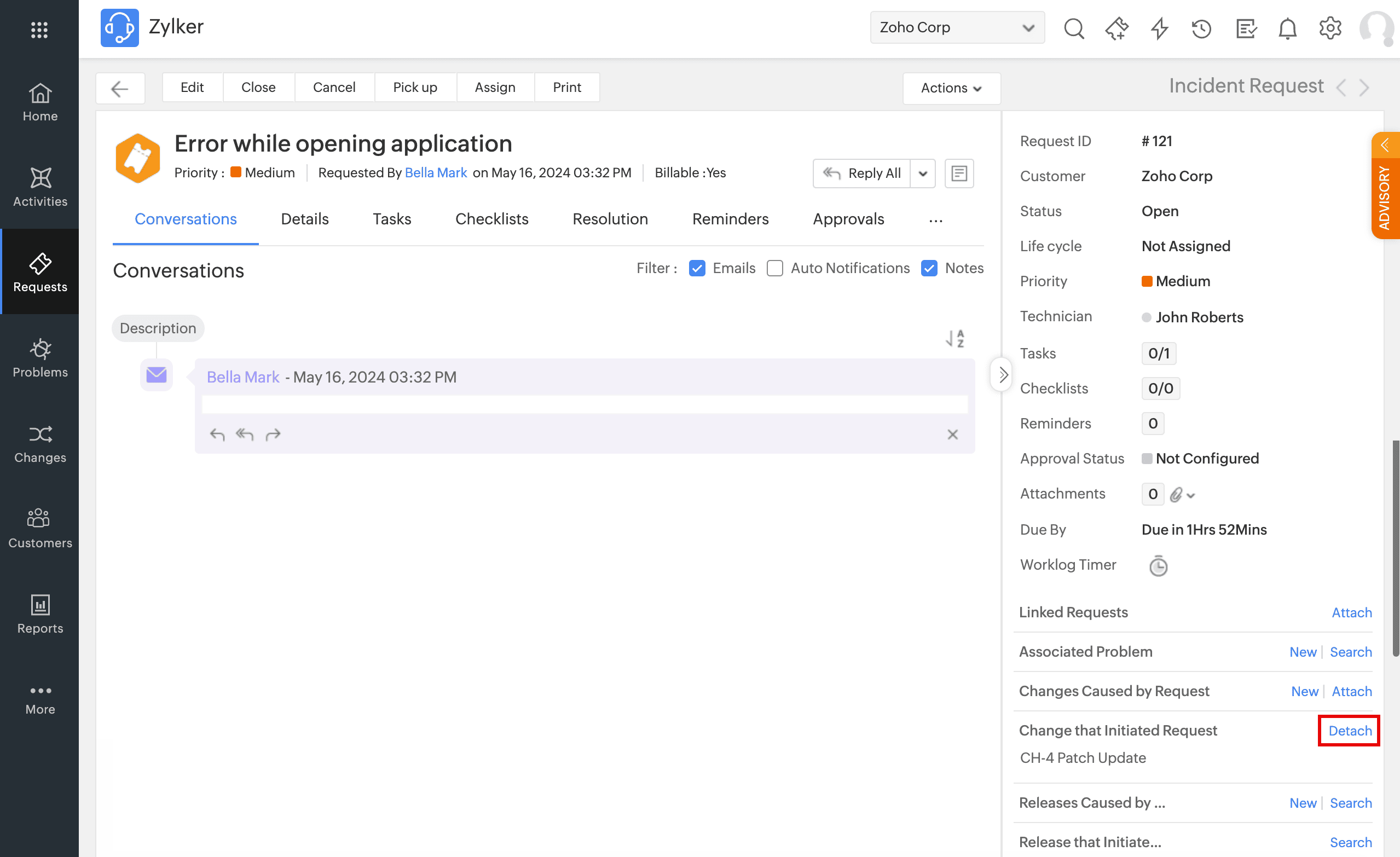Open the Problems module in sidebar

pos(40,358)
